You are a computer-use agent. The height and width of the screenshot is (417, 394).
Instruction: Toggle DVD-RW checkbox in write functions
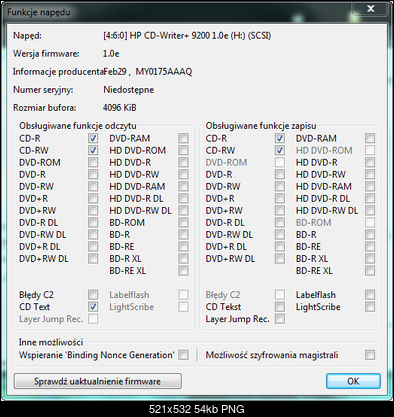280,186
